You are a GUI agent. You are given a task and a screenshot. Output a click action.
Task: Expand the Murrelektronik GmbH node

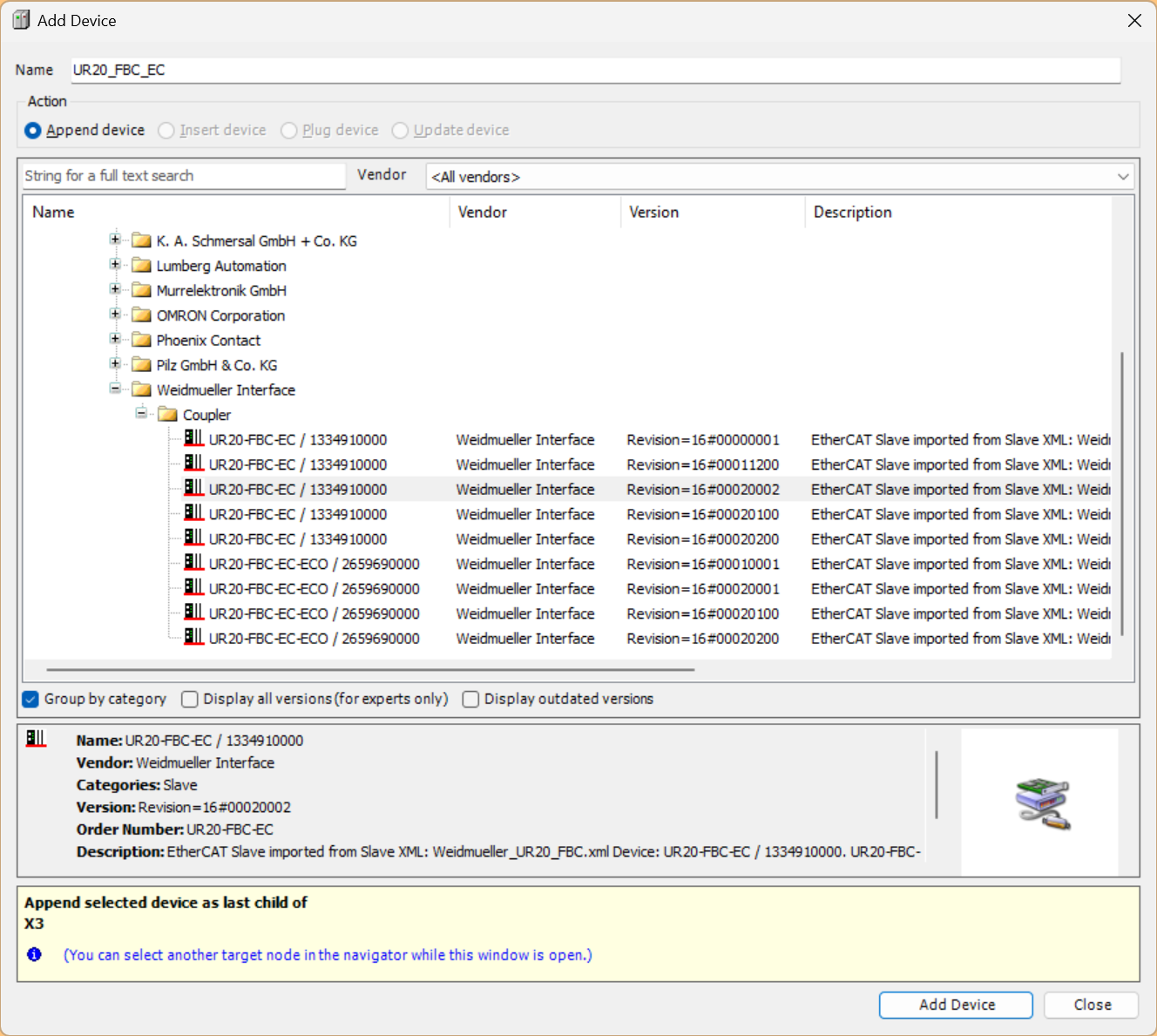point(115,288)
